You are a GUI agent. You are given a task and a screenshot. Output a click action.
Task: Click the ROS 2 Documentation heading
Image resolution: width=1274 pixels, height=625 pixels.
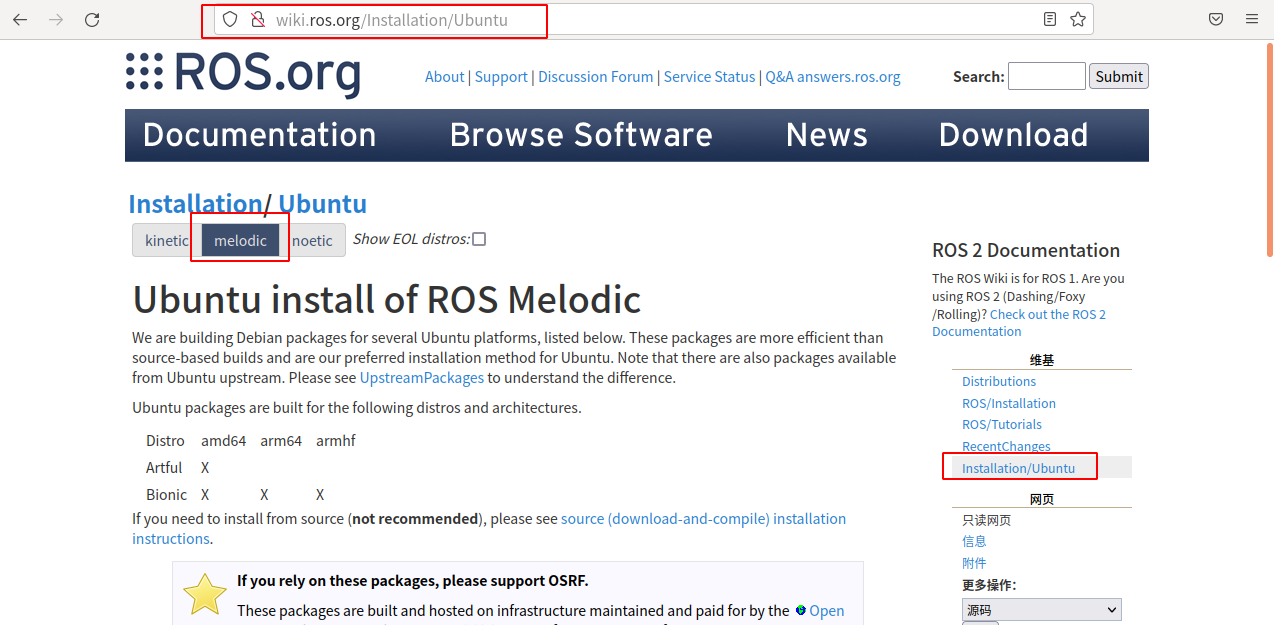pyautogui.click(x=1026, y=251)
